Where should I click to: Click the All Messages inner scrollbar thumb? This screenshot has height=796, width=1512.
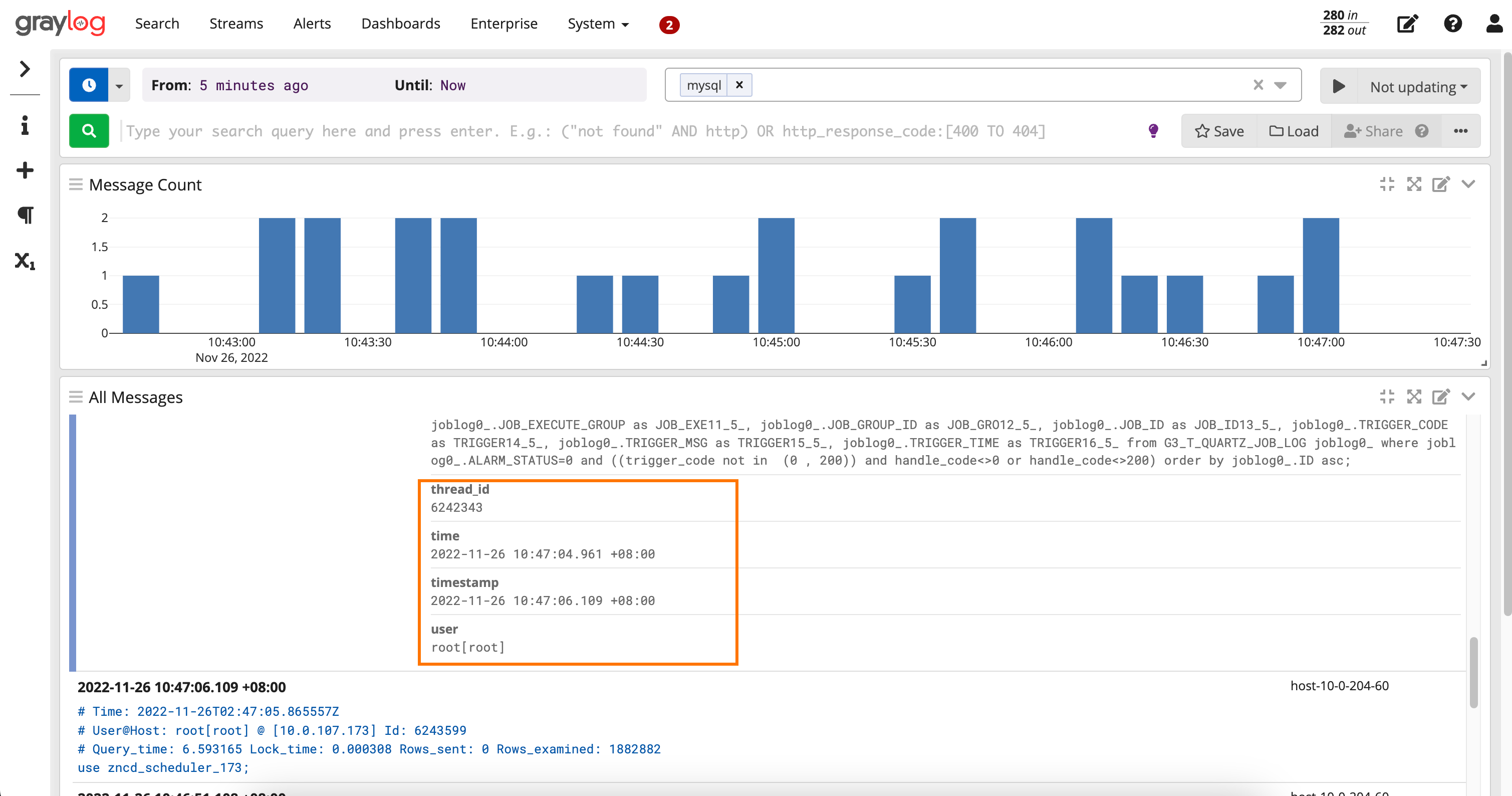click(x=1473, y=673)
